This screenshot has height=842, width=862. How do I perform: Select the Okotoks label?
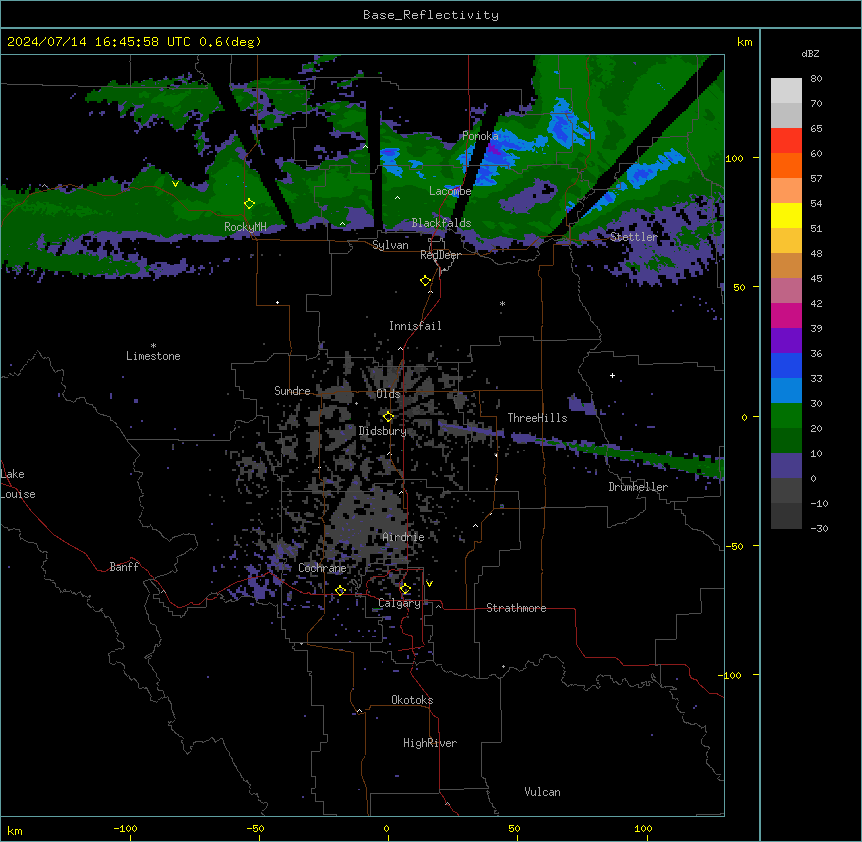pos(412,700)
